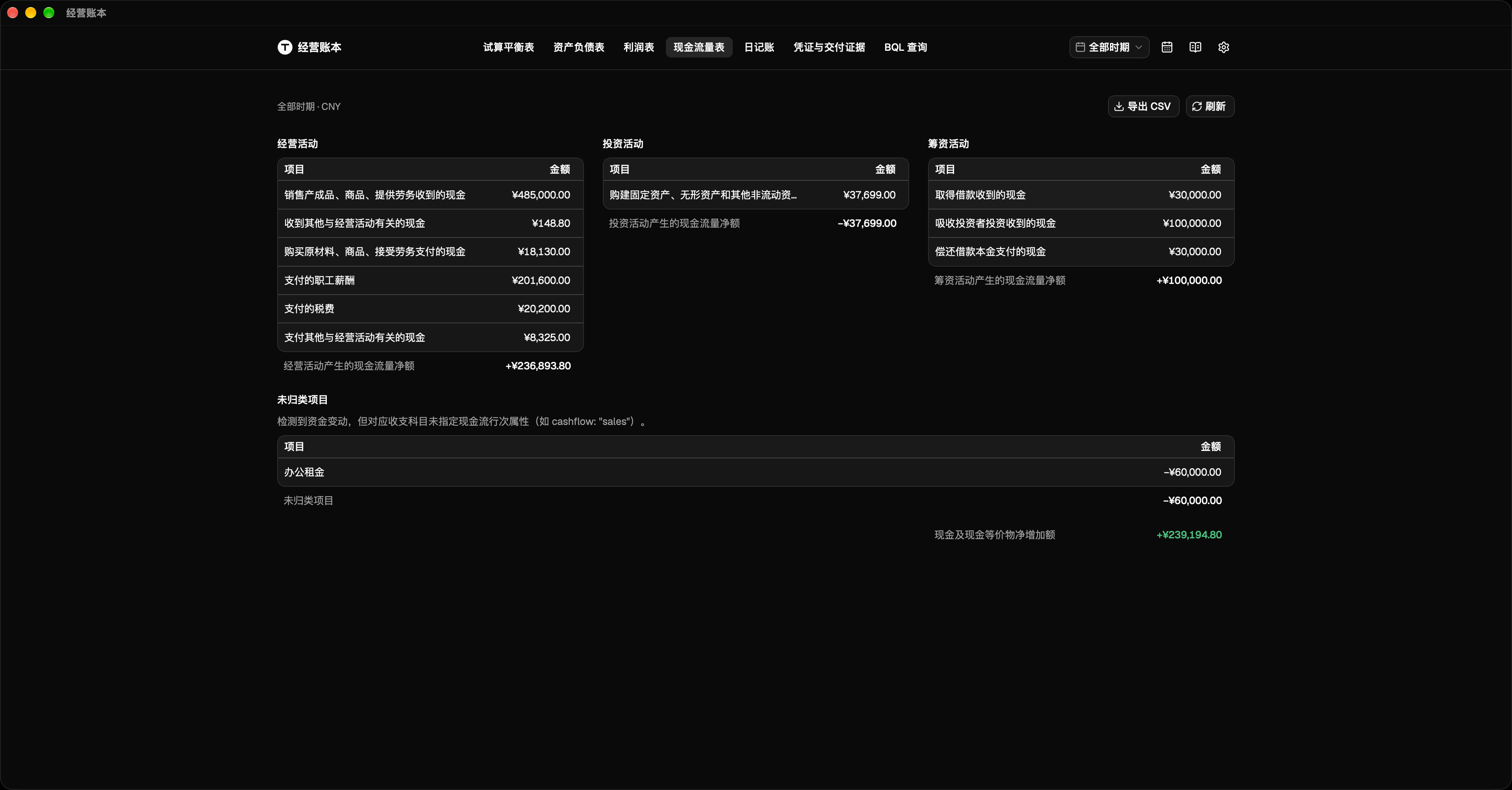Select the 现金流量表 tab
Screen dimensions: 1512x790
699,47
